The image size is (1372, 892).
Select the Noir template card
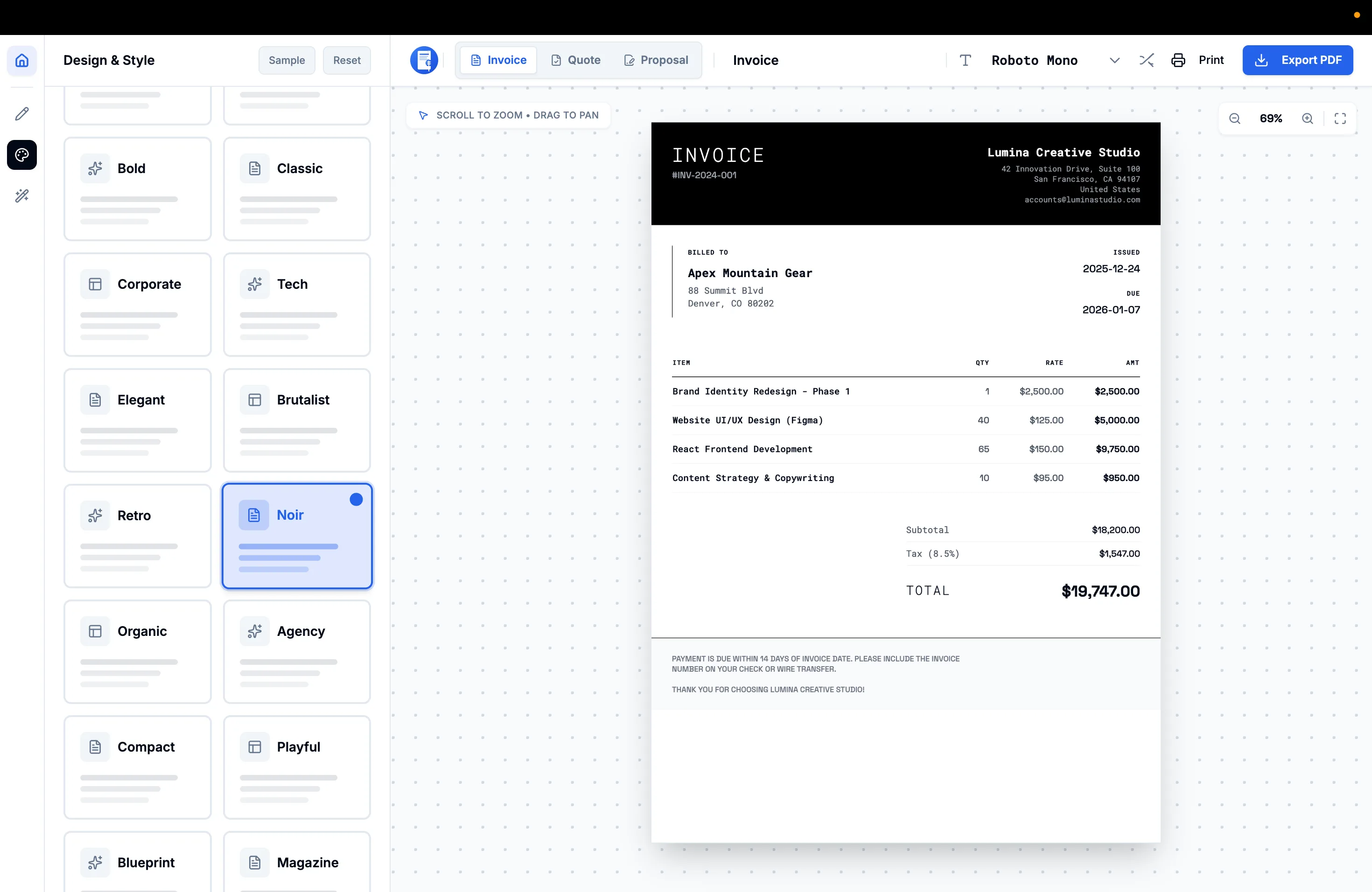click(297, 537)
